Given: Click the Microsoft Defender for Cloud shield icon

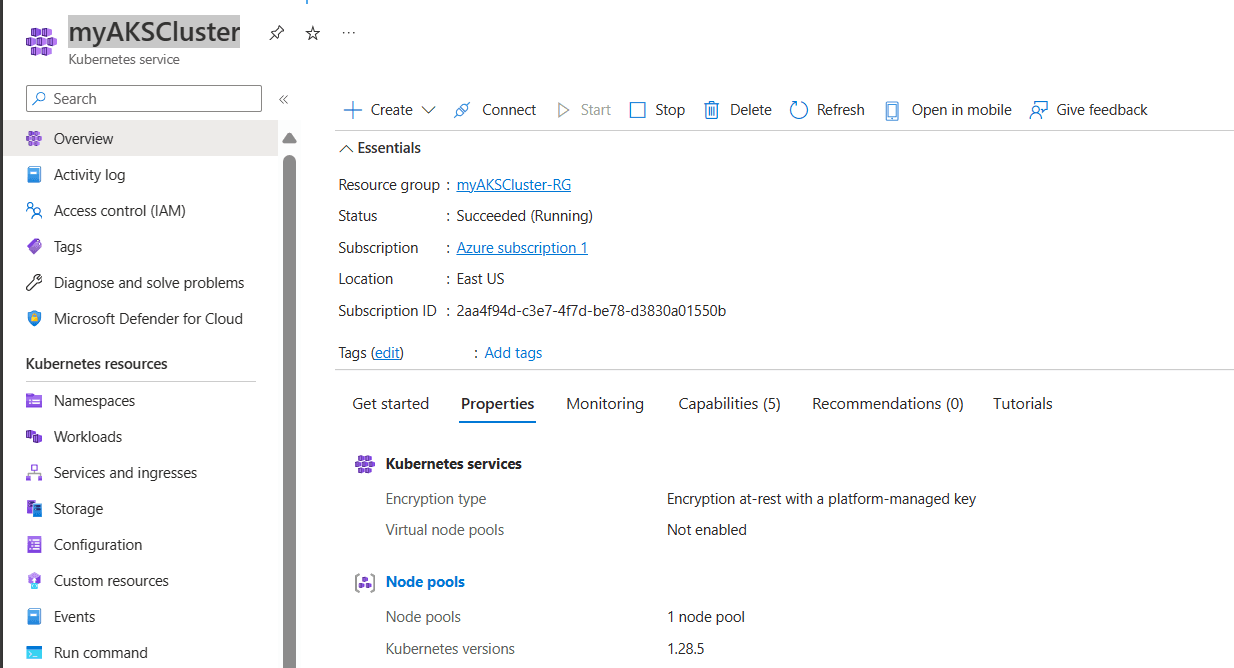Looking at the screenshot, I should 35,319.
